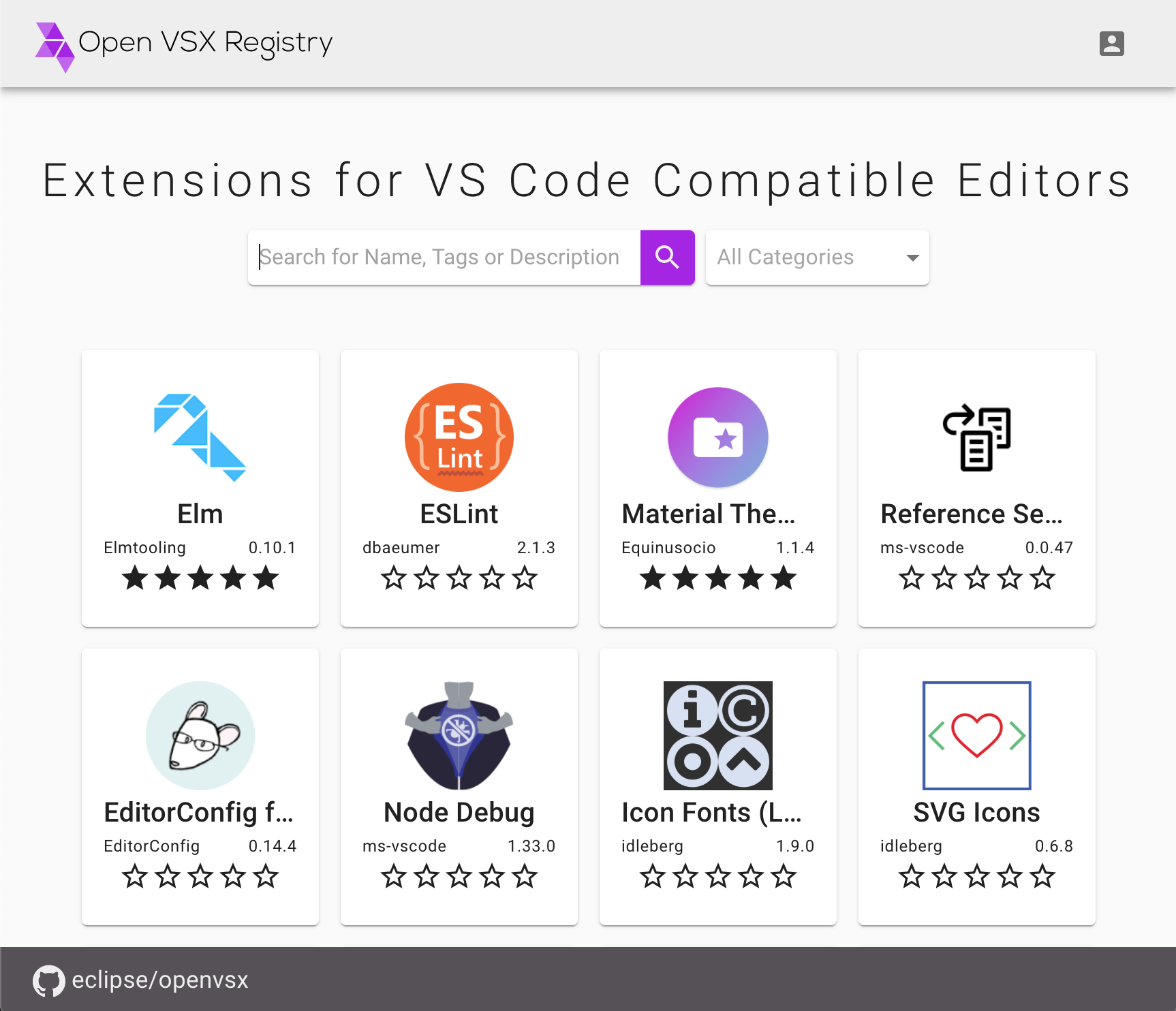Screen dimensions: 1176x1011
Task: Open the Material Theme extension card
Action: [717, 488]
